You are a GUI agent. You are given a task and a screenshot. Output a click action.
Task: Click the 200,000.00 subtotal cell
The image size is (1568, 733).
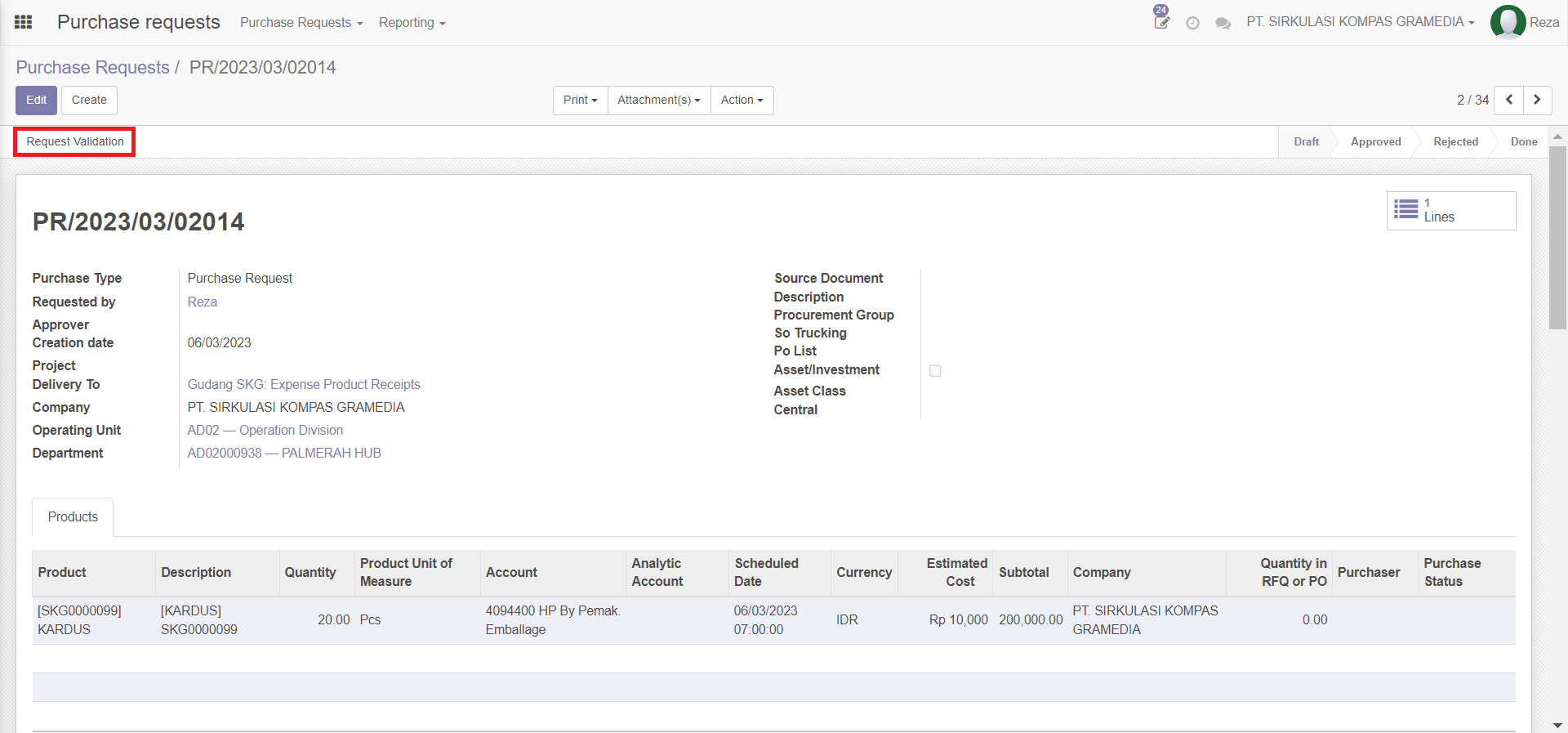click(1031, 620)
